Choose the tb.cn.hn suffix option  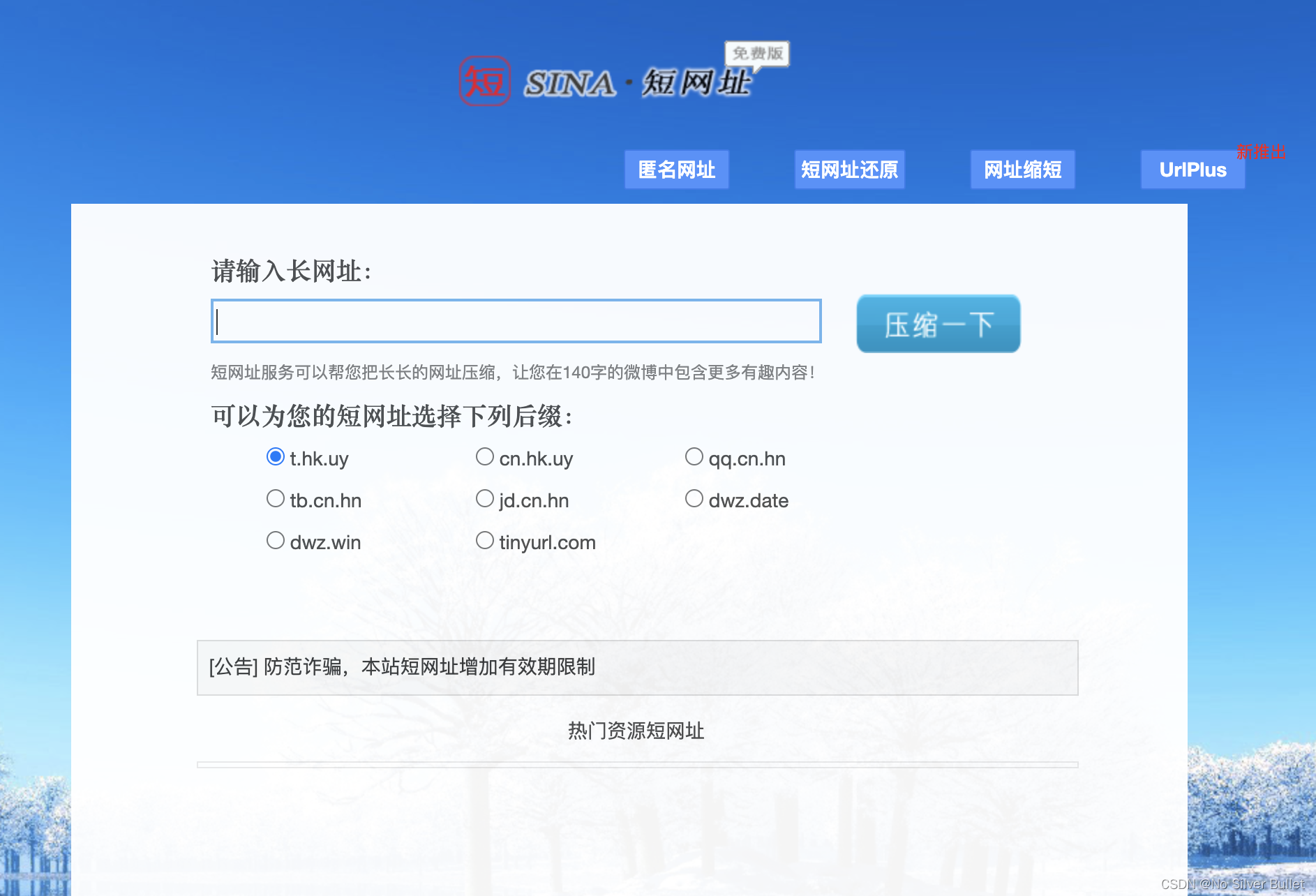coord(276,499)
